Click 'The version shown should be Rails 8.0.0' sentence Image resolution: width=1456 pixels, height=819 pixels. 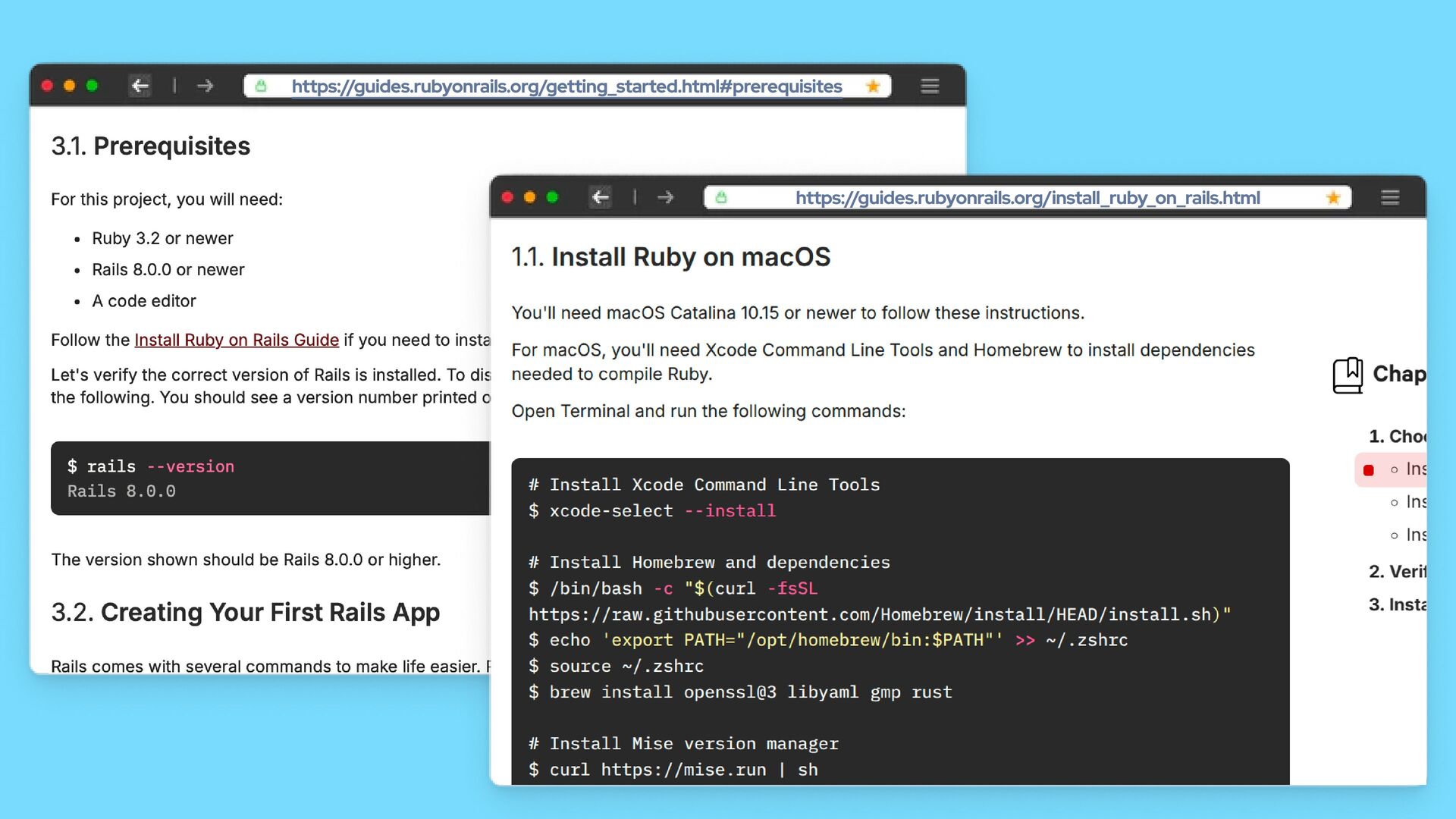(246, 560)
